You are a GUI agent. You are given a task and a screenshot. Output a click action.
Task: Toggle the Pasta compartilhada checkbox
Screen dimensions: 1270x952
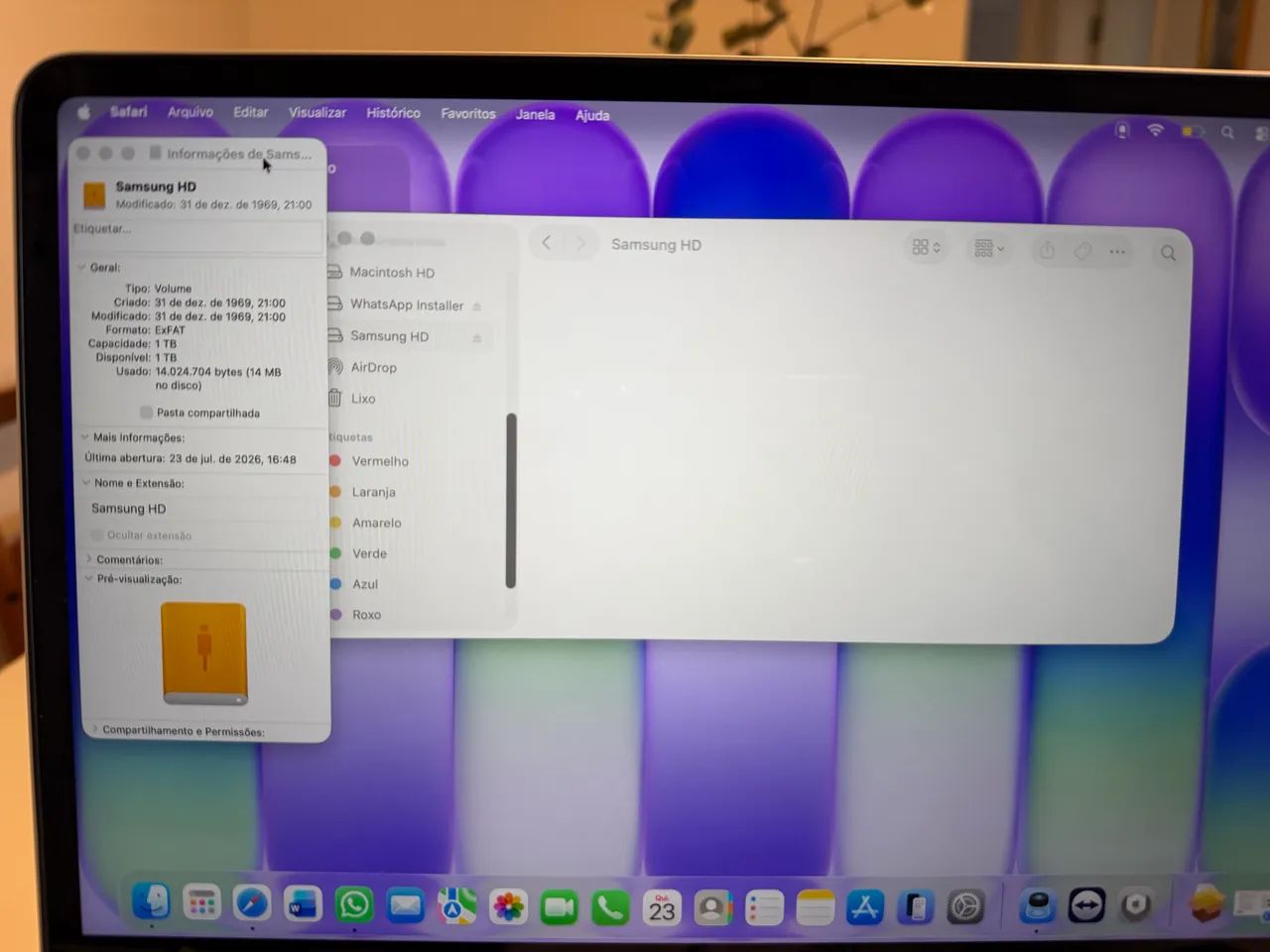pyautogui.click(x=146, y=413)
